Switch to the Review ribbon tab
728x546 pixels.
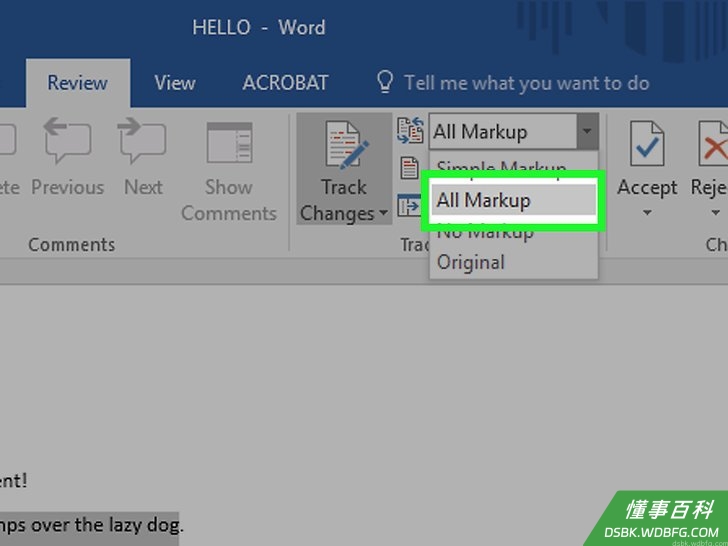point(78,83)
